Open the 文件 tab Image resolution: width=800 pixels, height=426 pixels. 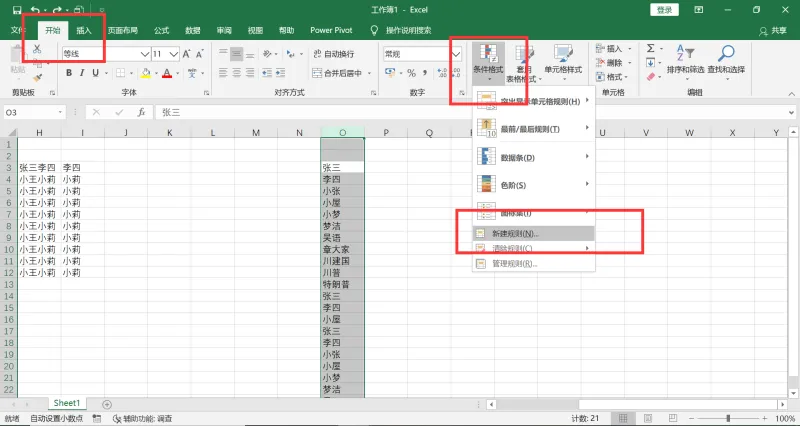tap(17, 30)
